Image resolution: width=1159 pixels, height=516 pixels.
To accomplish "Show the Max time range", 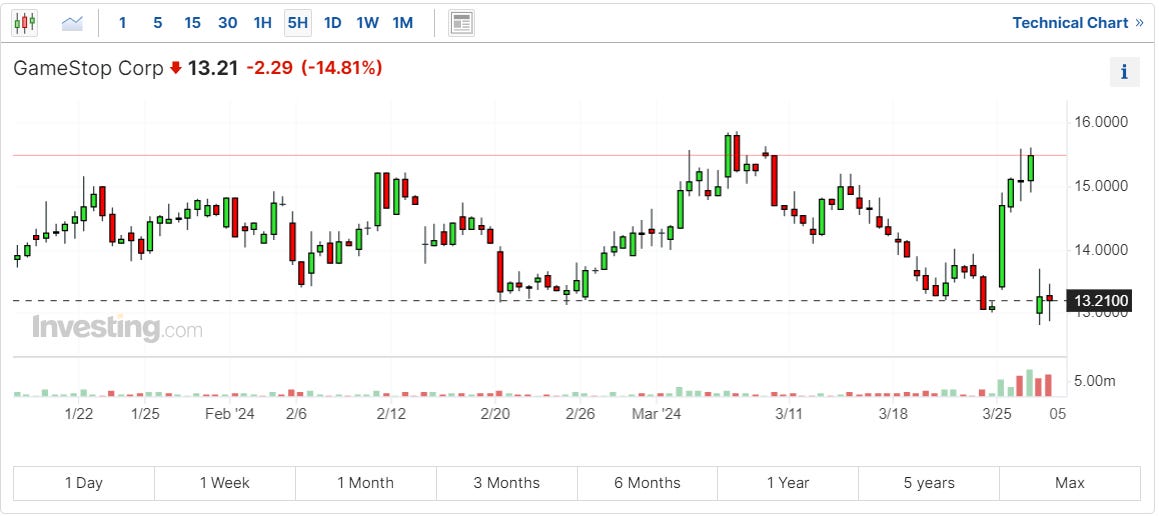I will click(1069, 483).
